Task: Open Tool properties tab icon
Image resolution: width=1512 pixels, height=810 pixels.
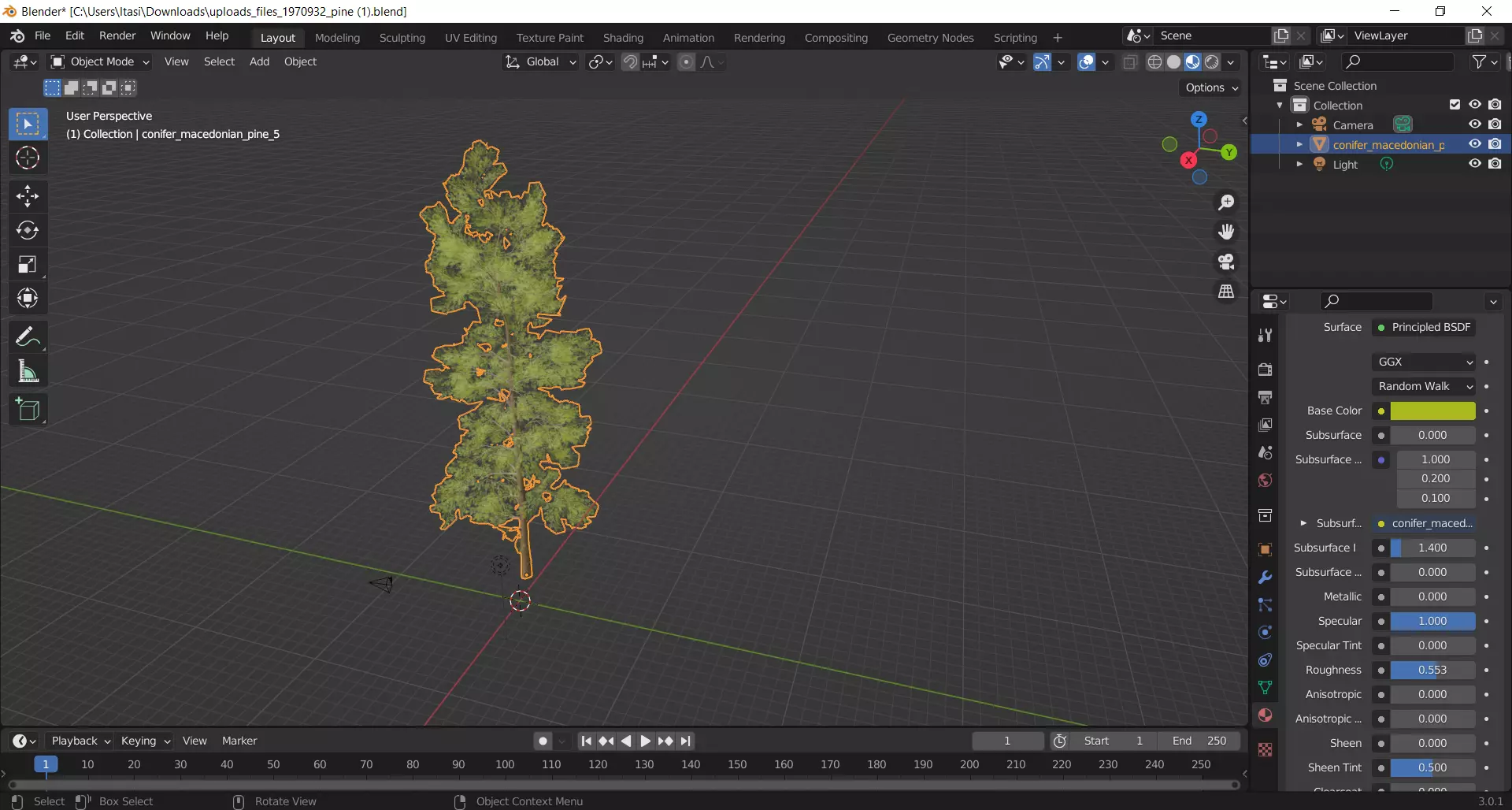Action: pyautogui.click(x=1266, y=336)
